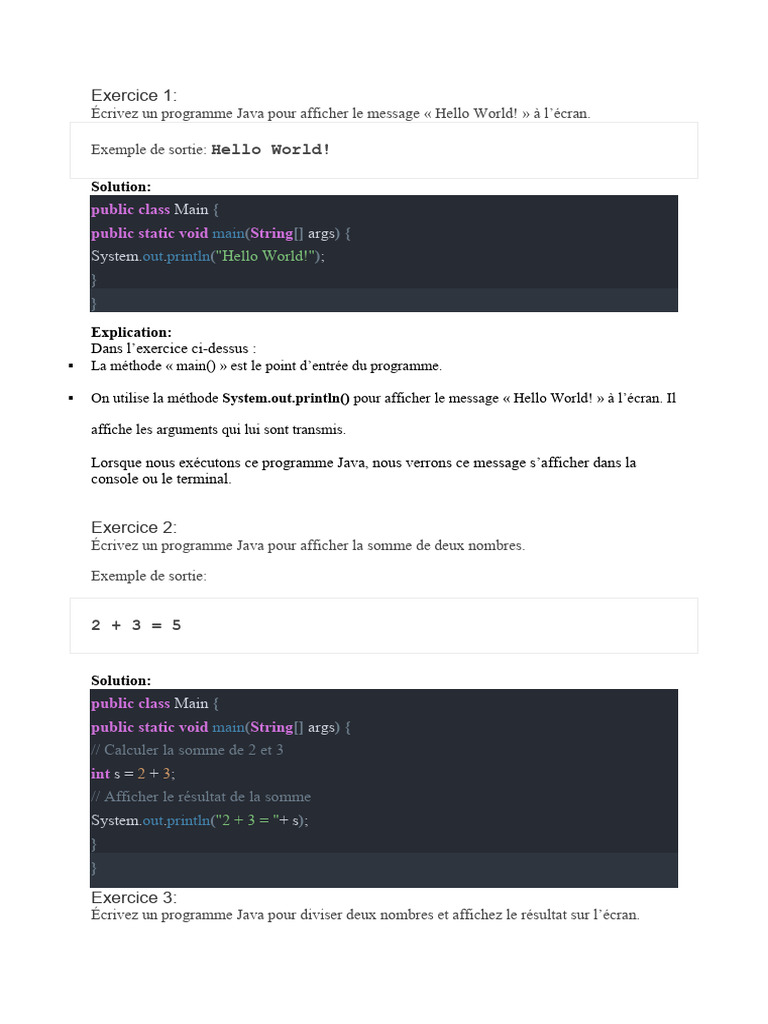Click the "public class Main {" line in the first code block
This screenshot has height=1024, width=768.
click(154, 209)
